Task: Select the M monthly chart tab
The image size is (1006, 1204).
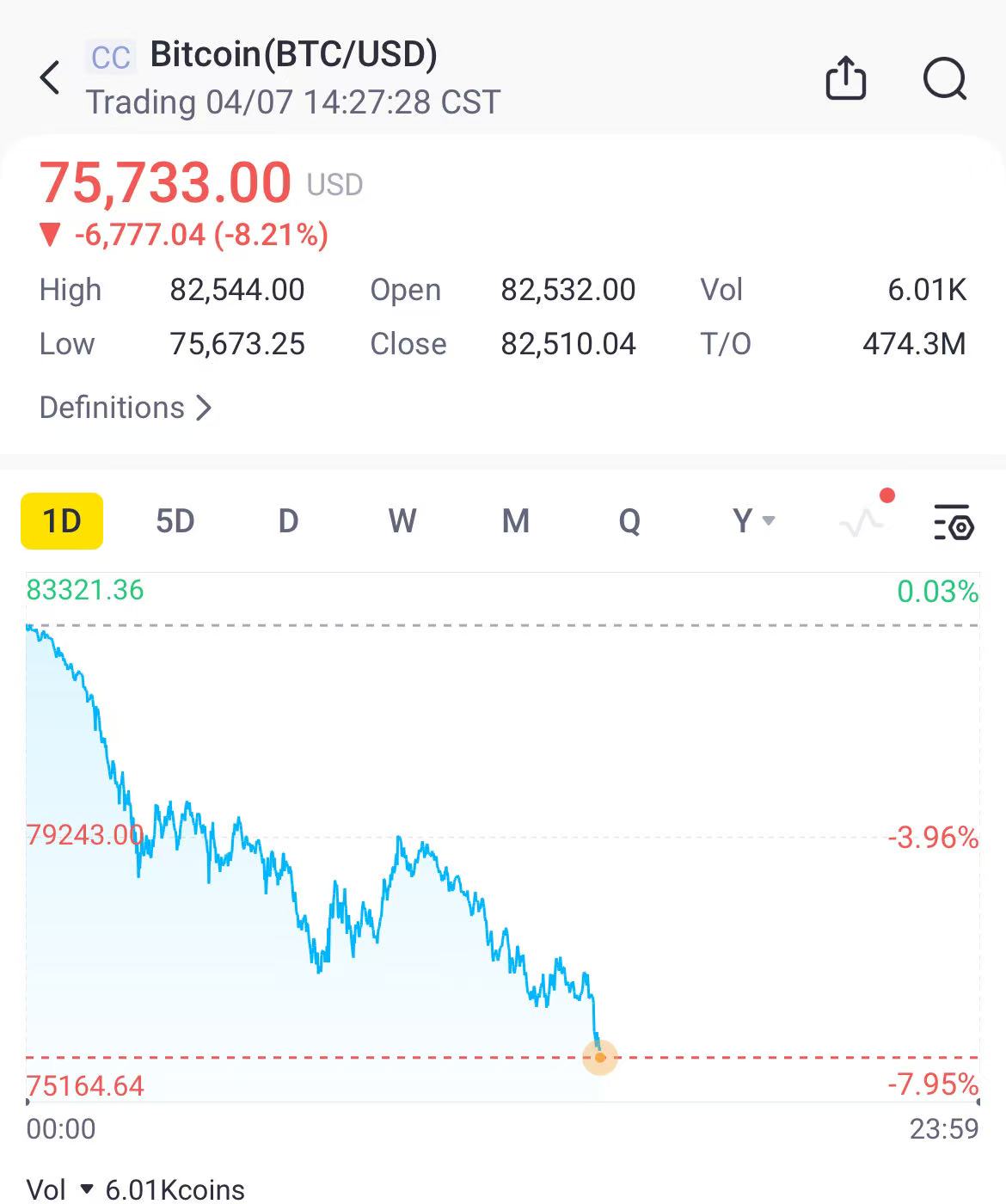Action: [x=515, y=521]
